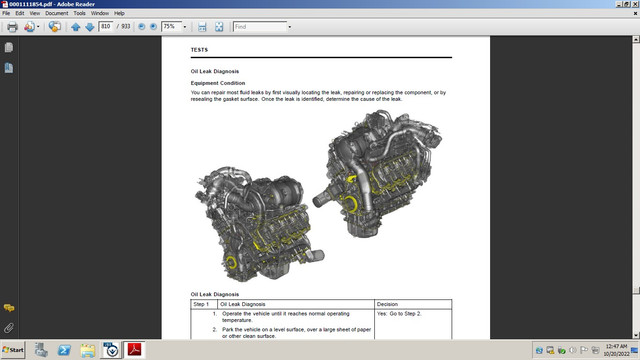Click the fit one full page icon
Screen dimensions: 640x360
click(x=219, y=27)
